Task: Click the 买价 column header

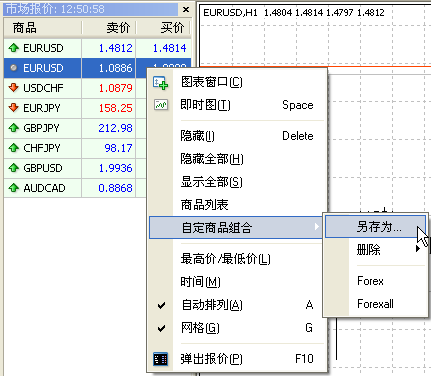Action: click(163, 28)
